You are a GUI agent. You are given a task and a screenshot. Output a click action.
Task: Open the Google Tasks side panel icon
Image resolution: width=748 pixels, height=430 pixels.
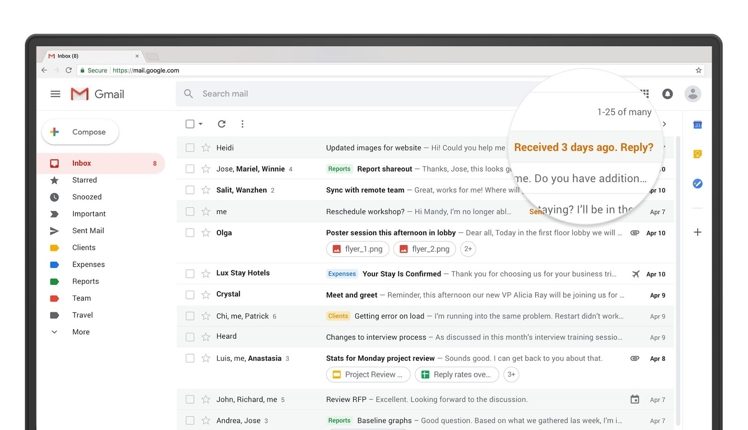697,184
